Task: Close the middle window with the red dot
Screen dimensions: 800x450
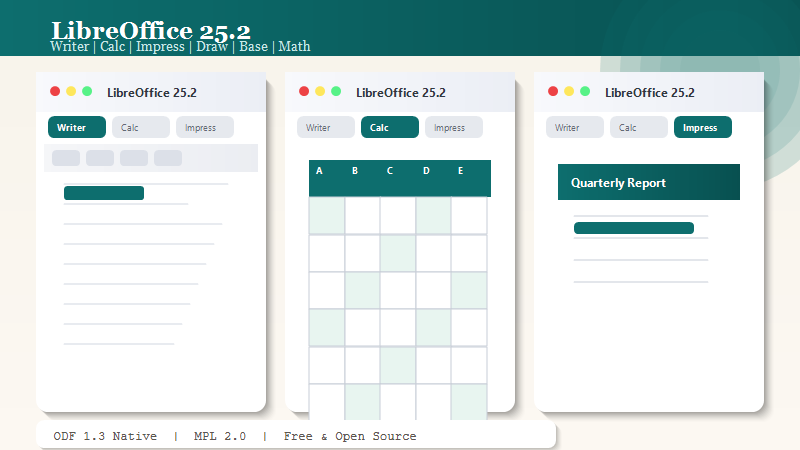Action: point(304,91)
